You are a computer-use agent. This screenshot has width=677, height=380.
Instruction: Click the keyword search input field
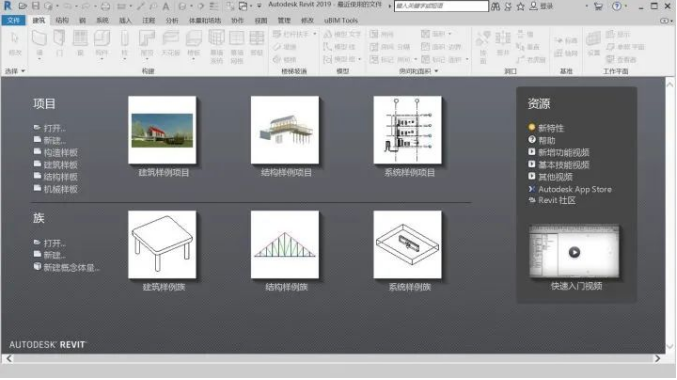point(441,6)
